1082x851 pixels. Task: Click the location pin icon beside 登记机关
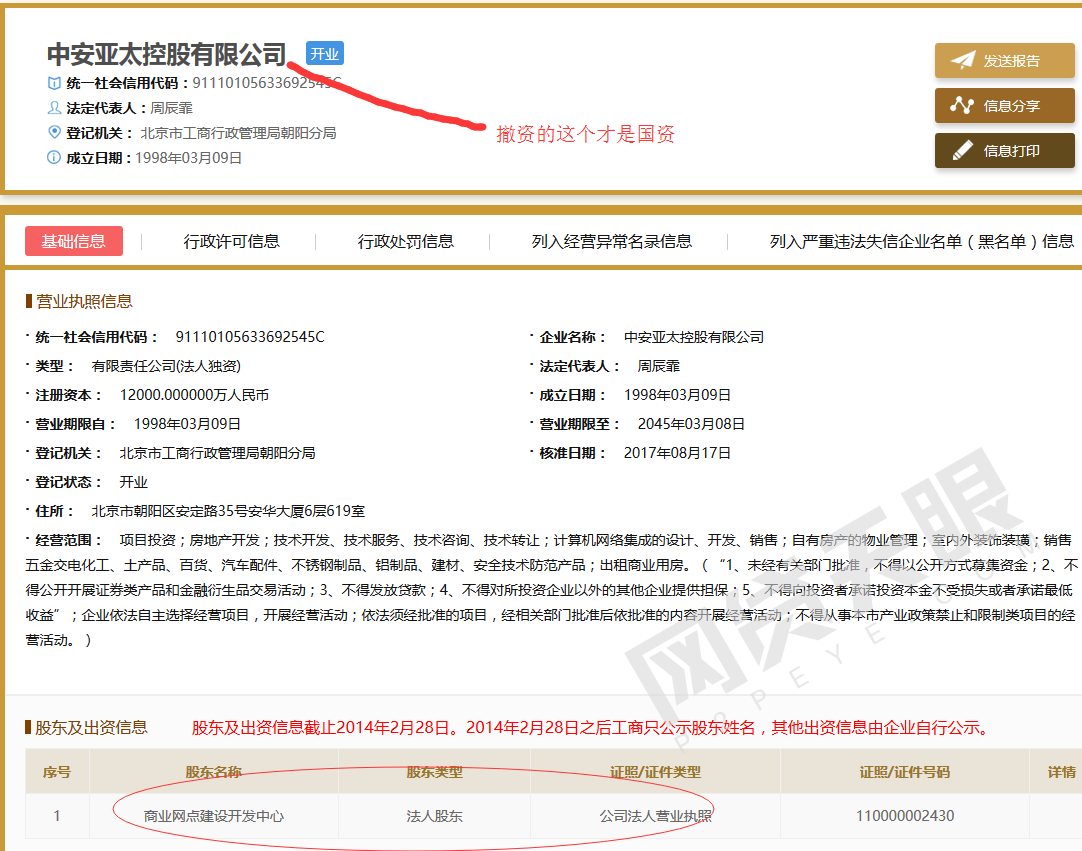tap(54, 132)
